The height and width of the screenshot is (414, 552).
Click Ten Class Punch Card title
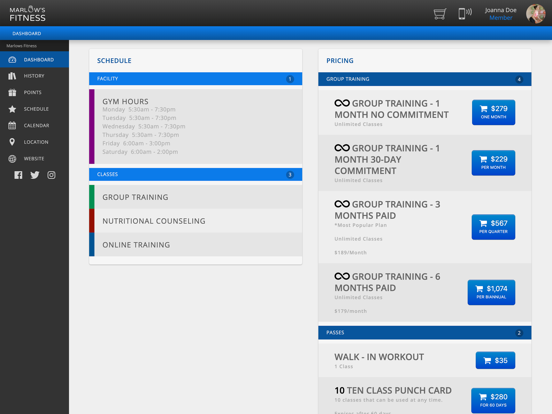[x=393, y=390]
